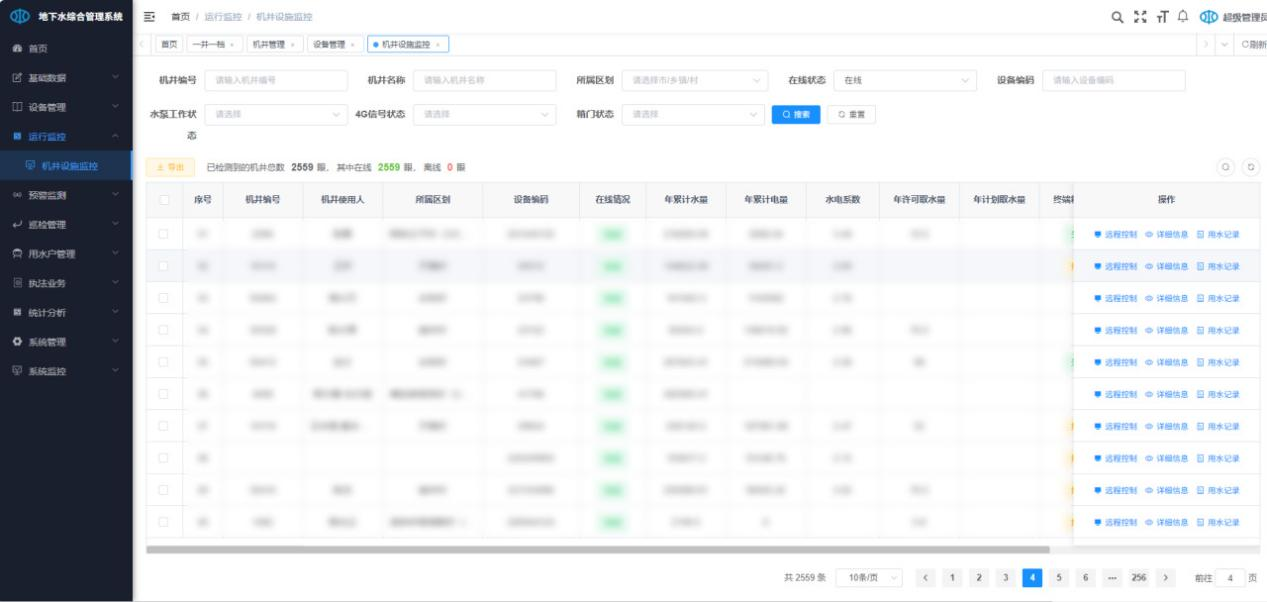
Task: Tick the checkbox of the last table row
Action: (164, 522)
